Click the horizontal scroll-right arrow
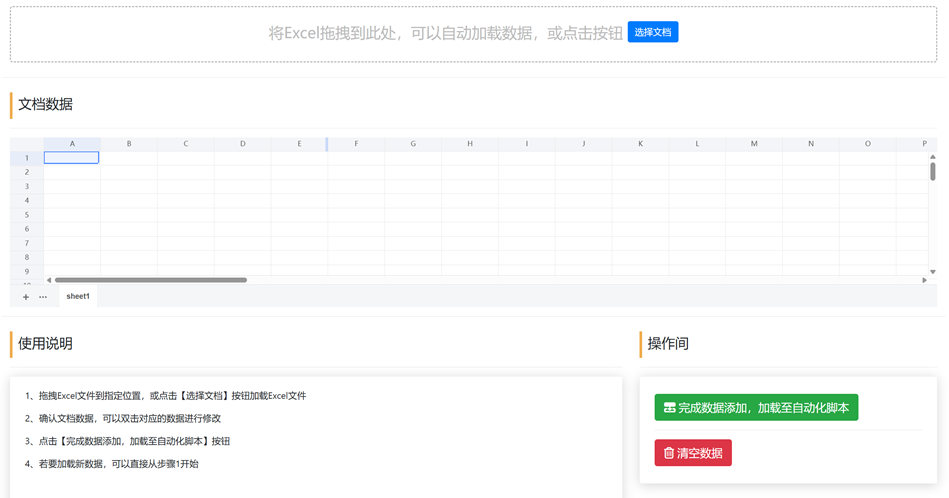The height and width of the screenshot is (498, 949). click(924, 280)
